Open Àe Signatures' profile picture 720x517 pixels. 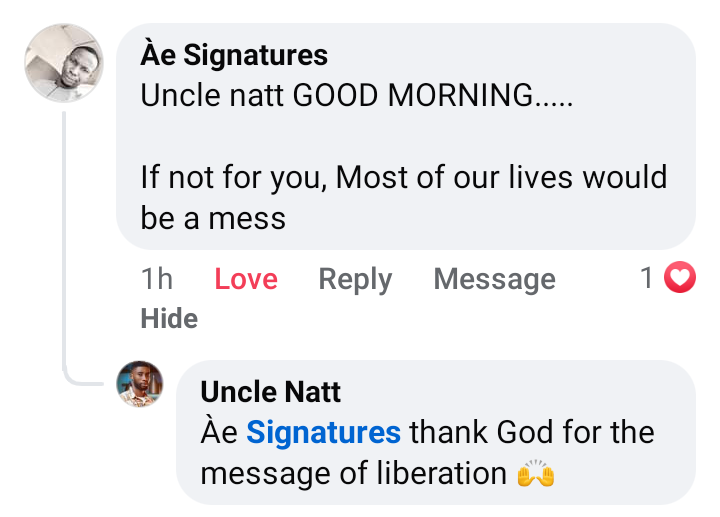click(x=64, y=63)
